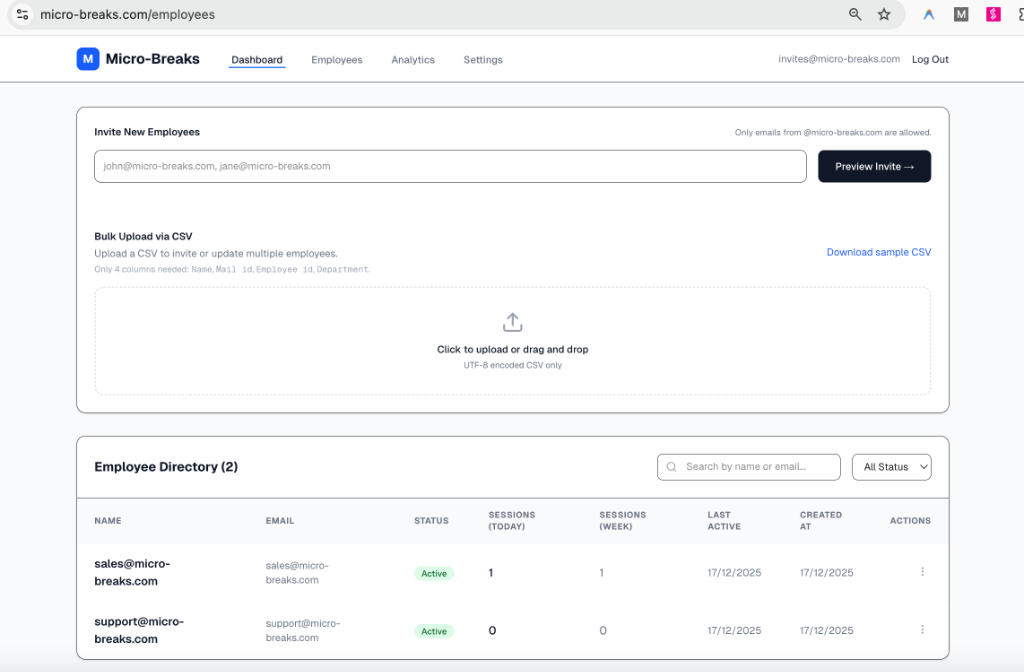Screen dimensions: 1024x672
Task: Click the Micro-Breaks blue M logo
Action: click(x=88, y=59)
